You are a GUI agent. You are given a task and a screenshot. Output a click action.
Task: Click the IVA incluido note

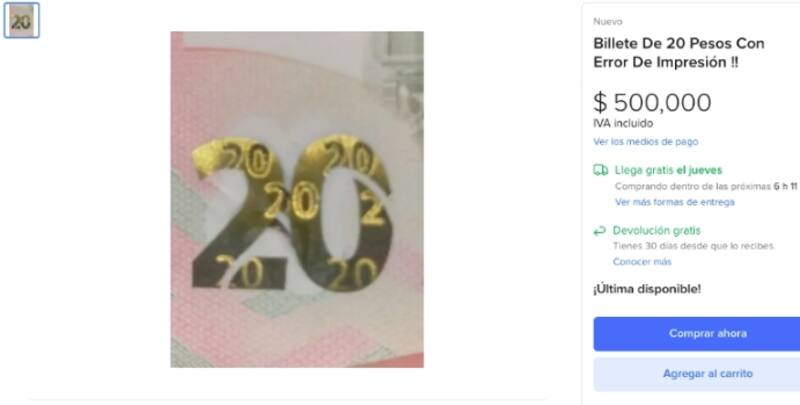point(623,123)
